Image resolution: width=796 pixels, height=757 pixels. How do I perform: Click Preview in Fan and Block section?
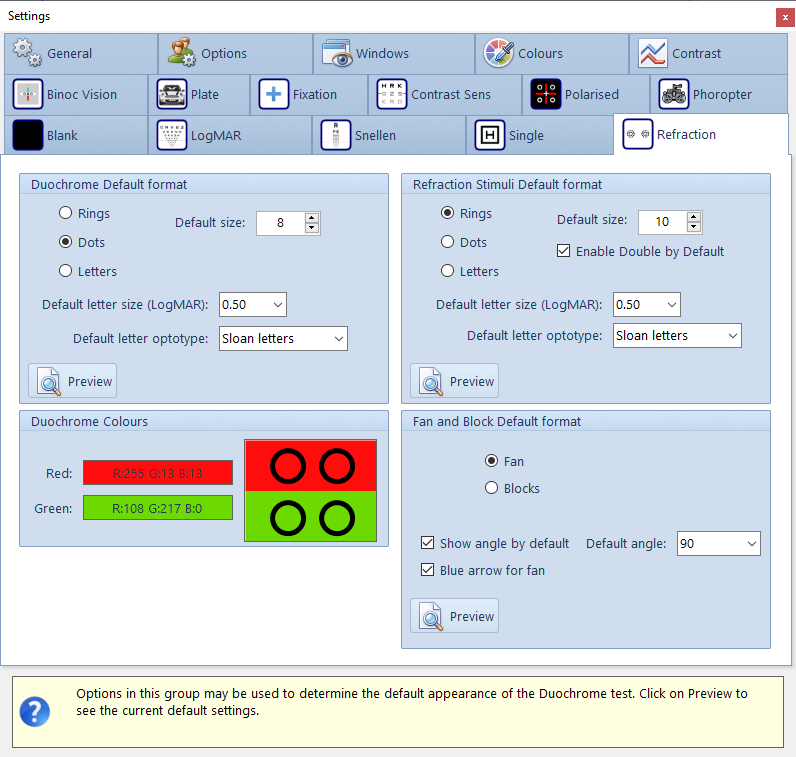click(x=455, y=616)
